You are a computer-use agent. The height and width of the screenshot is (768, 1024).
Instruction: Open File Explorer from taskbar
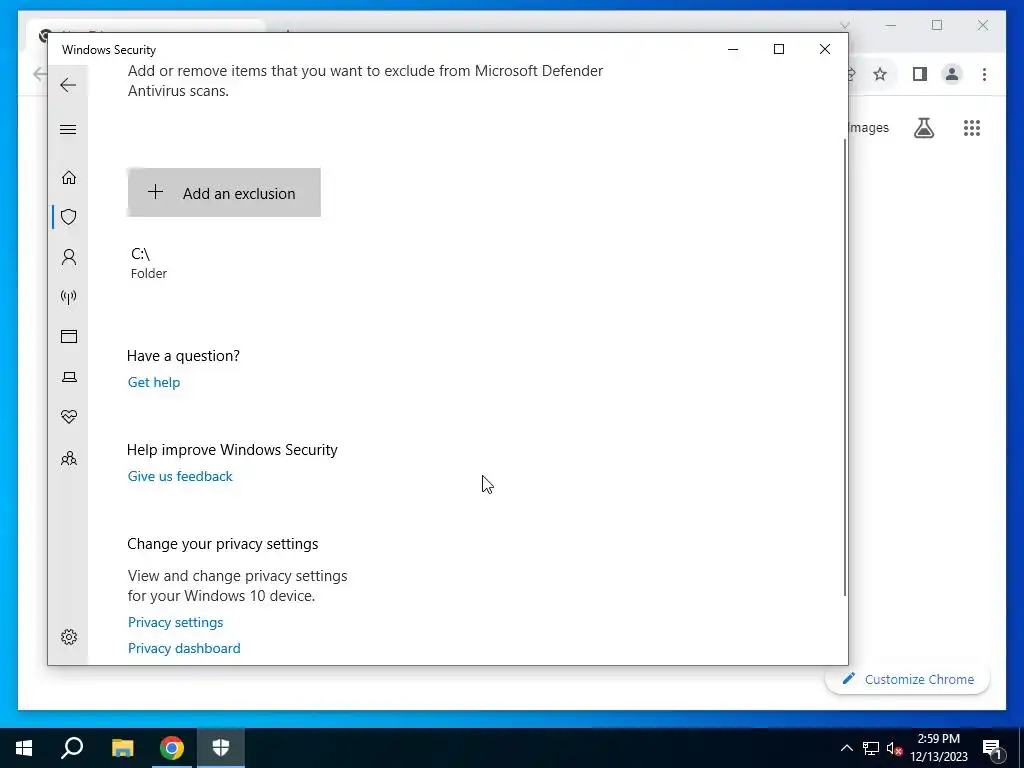tap(122, 748)
